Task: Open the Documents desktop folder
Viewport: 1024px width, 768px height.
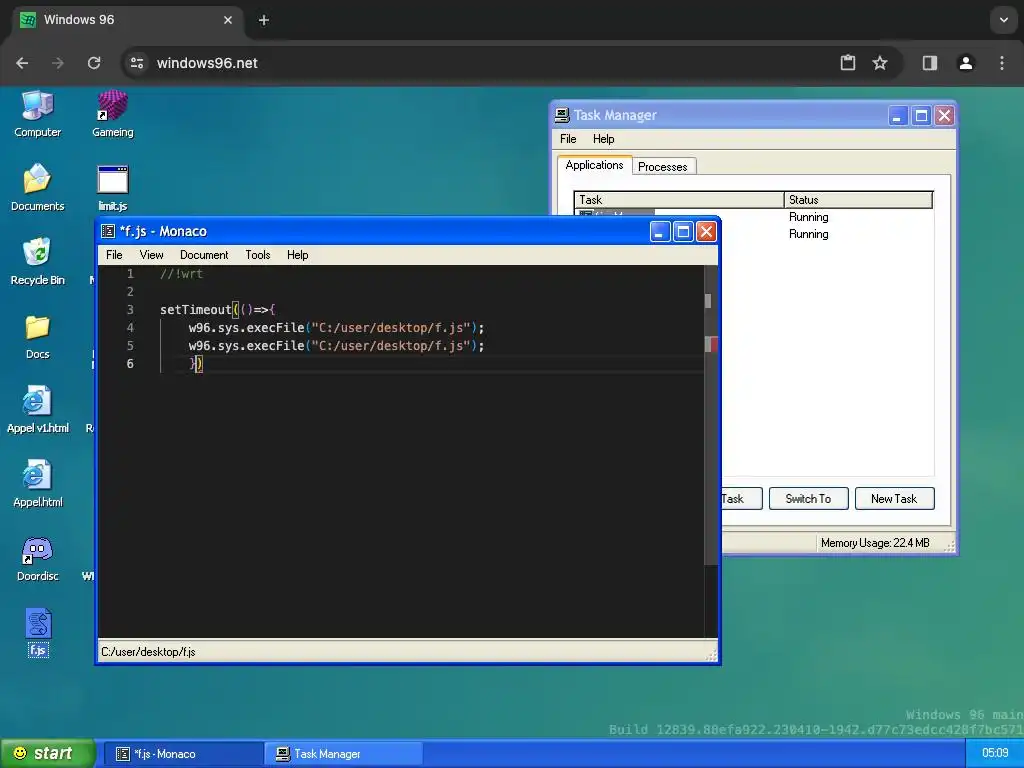Action: point(37,187)
